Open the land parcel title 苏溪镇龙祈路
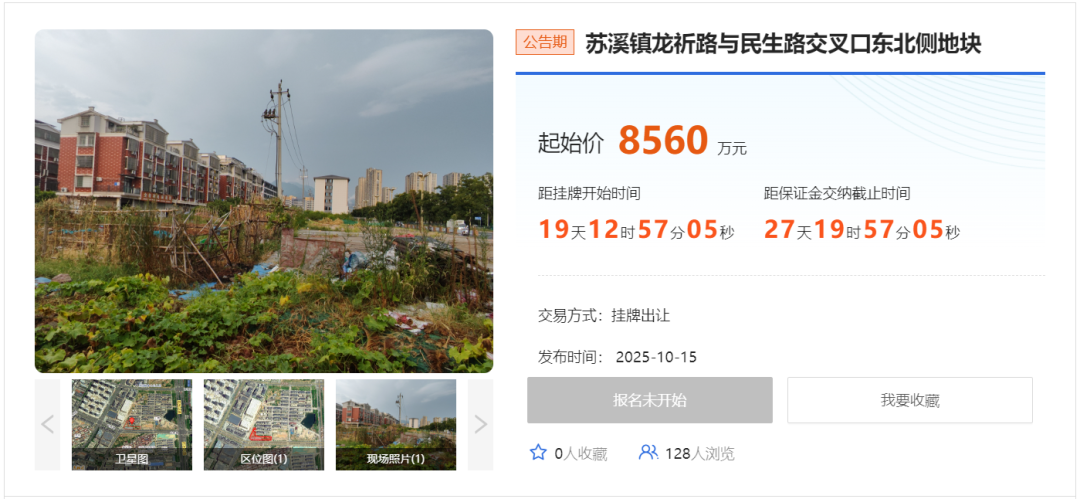The height and width of the screenshot is (499, 1080). pyautogui.click(x=783, y=43)
